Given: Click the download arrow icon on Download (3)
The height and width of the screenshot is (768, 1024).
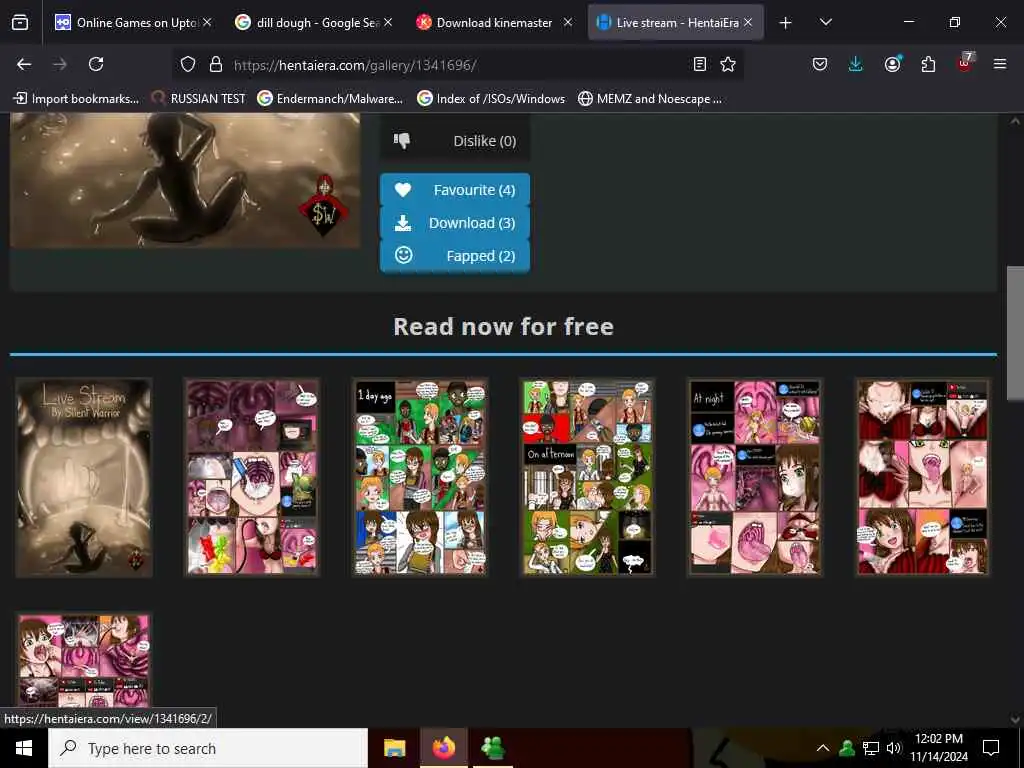Looking at the screenshot, I should pyautogui.click(x=403, y=223).
